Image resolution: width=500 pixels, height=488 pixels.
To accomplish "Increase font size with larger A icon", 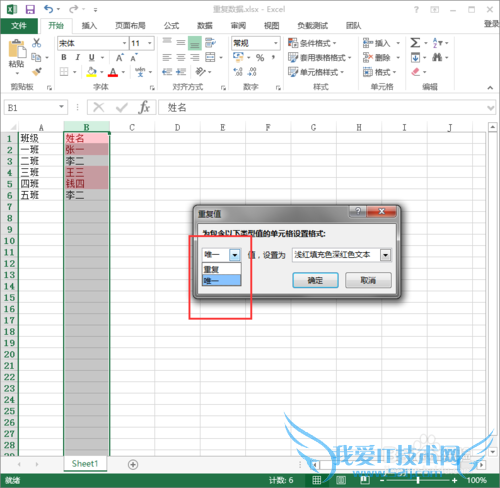I will (119, 58).
